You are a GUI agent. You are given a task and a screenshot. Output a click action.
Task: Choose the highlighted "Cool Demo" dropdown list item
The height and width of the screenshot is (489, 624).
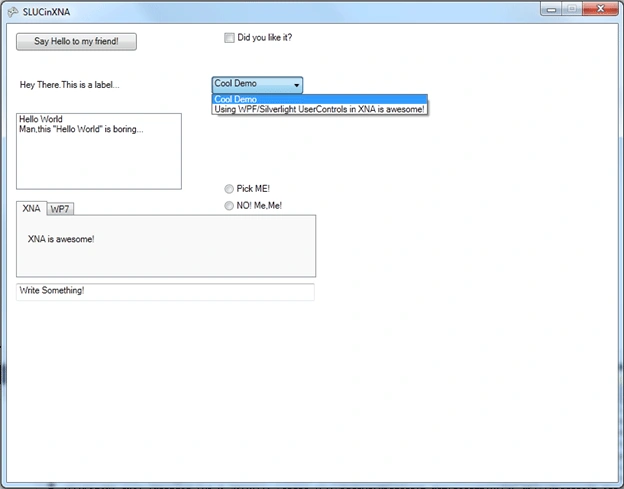click(320, 99)
